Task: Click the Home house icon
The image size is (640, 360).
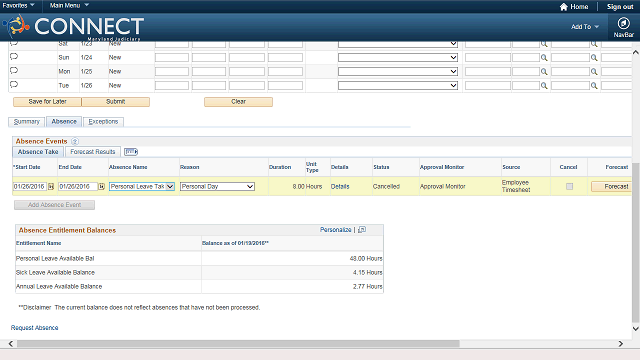Action: point(564,7)
